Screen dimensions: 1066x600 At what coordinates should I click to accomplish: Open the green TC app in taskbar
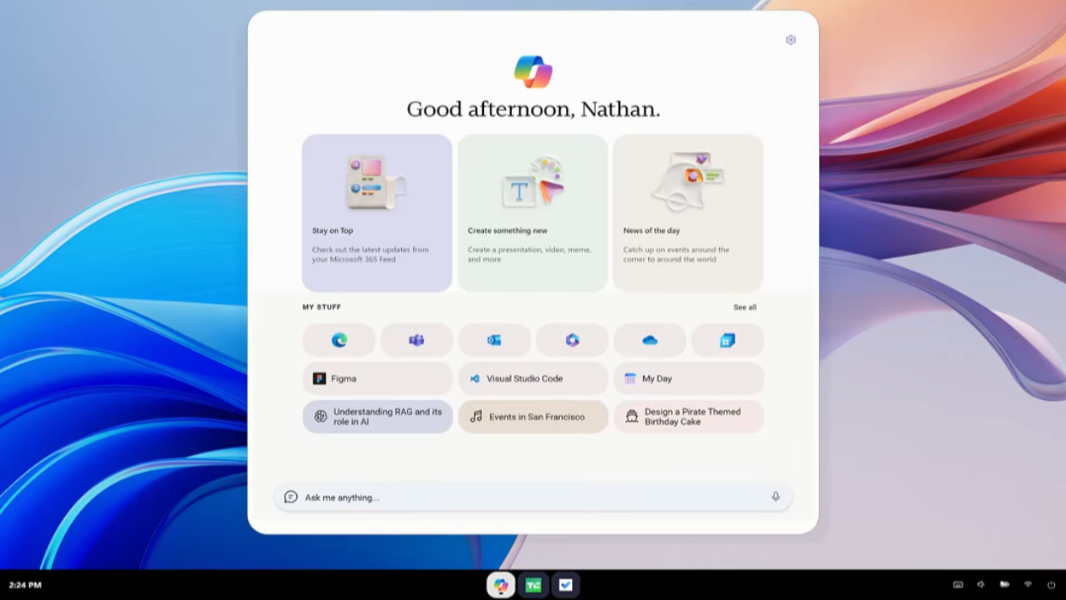534,585
